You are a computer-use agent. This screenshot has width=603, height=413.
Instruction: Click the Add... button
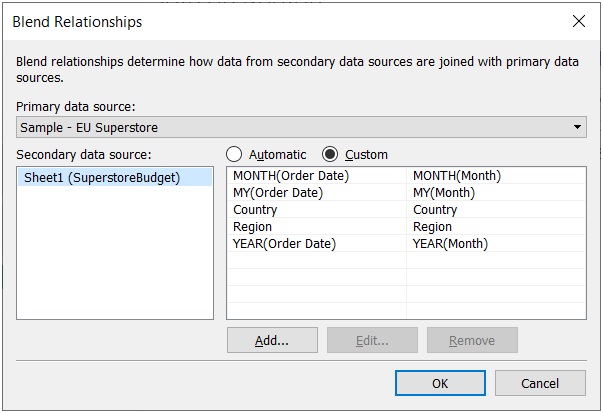(272, 340)
